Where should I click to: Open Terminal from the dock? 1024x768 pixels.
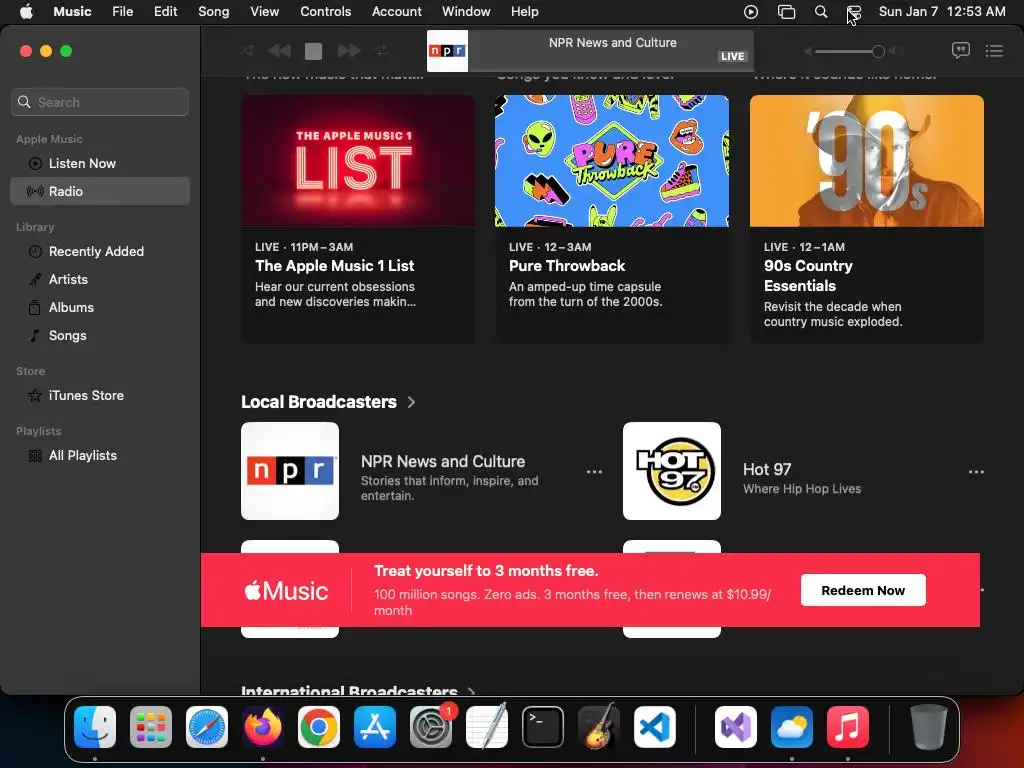pyautogui.click(x=543, y=727)
